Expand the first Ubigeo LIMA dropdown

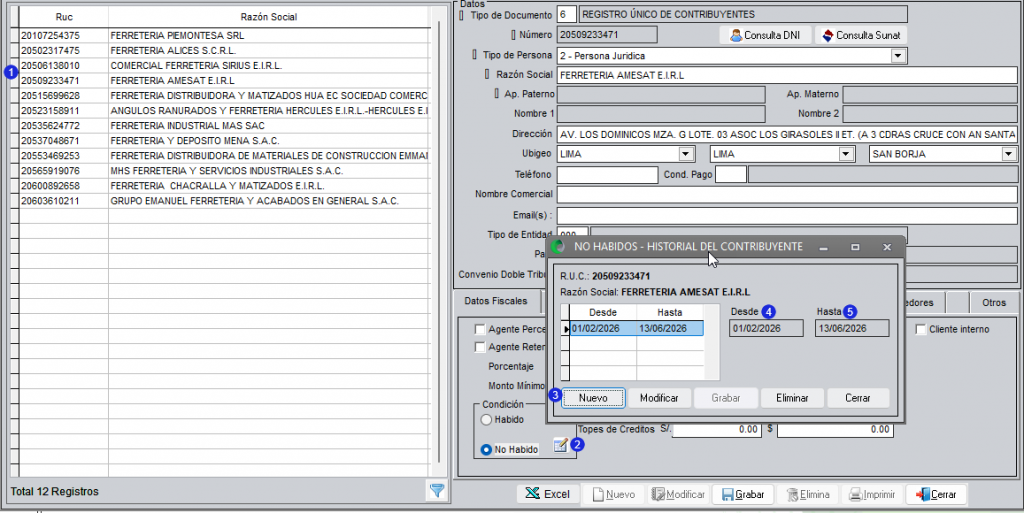pos(685,155)
